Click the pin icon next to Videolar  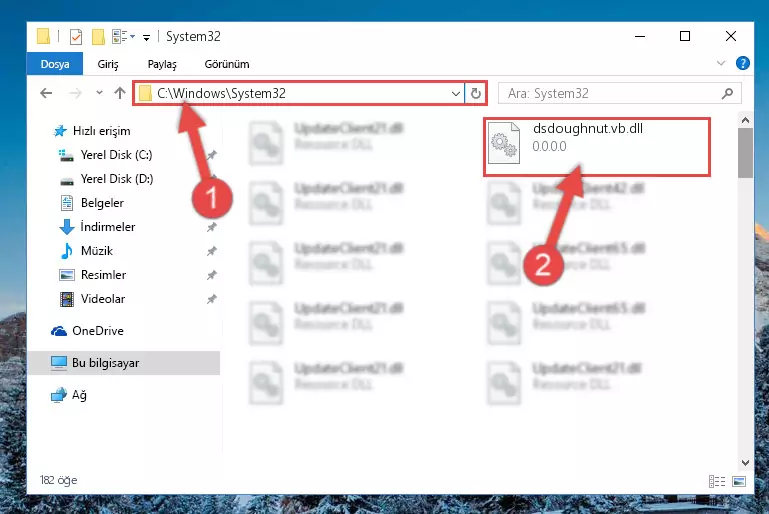[211, 299]
